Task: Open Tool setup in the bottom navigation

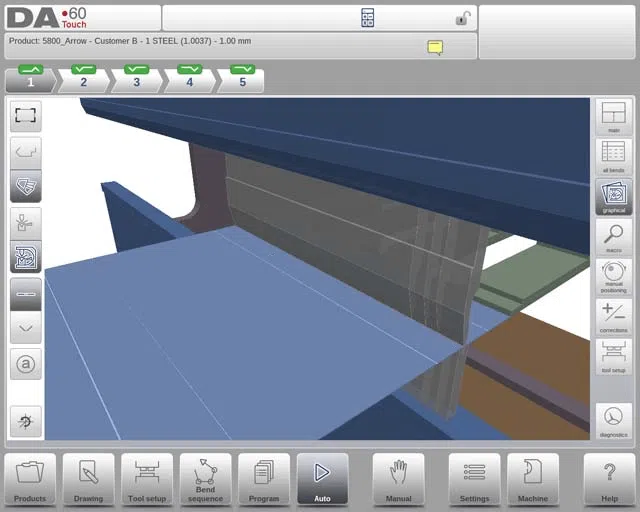Action: click(x=147, y=479)
